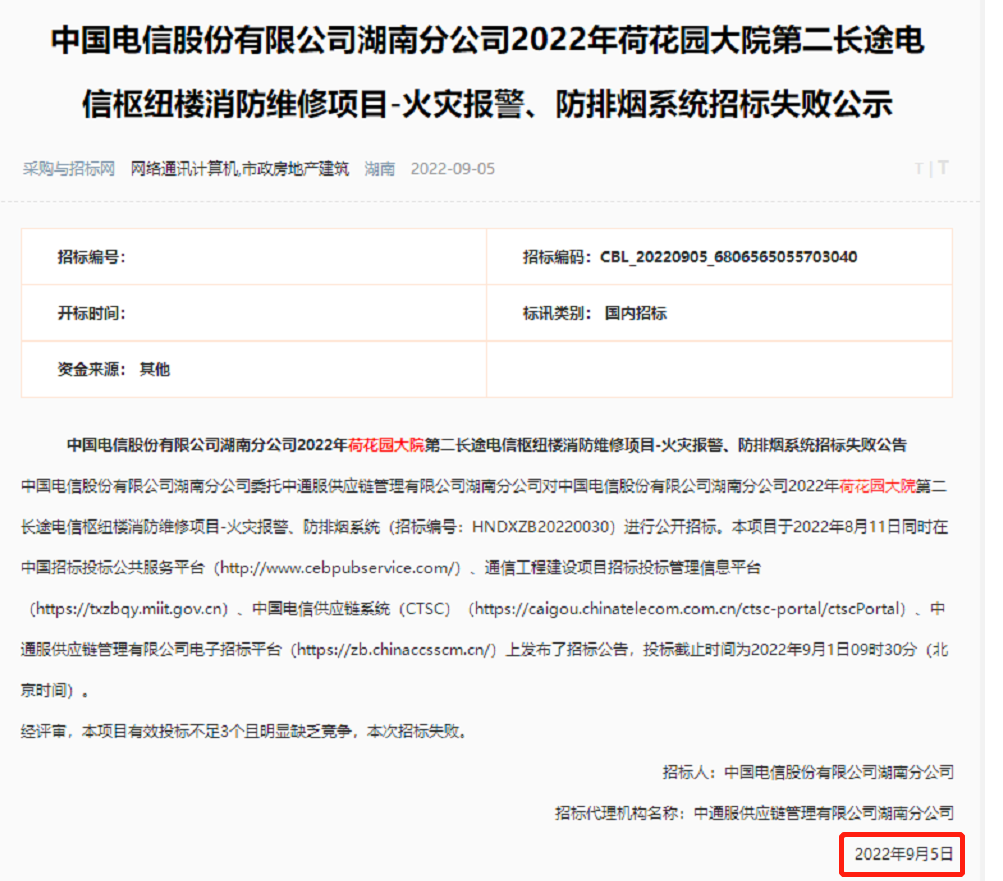Click the main page title
Viewport: 1003px width, 881px height.
coord(487,72)
